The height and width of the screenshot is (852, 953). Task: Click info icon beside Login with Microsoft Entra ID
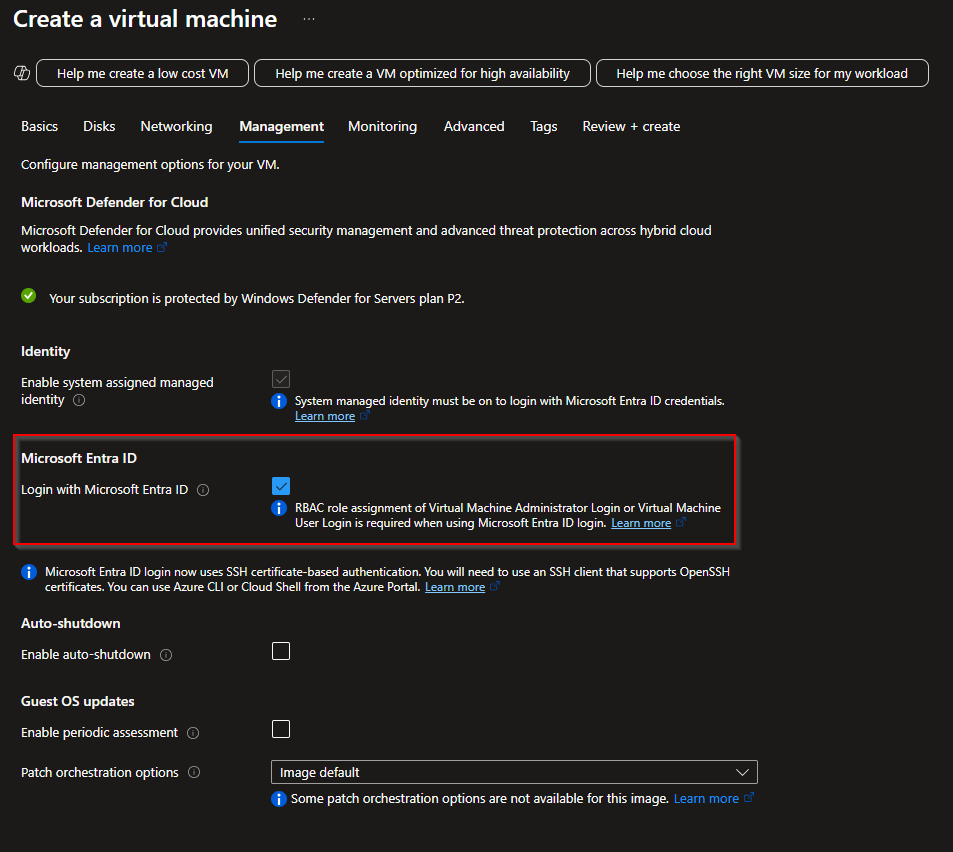click(x=203, y=490)
